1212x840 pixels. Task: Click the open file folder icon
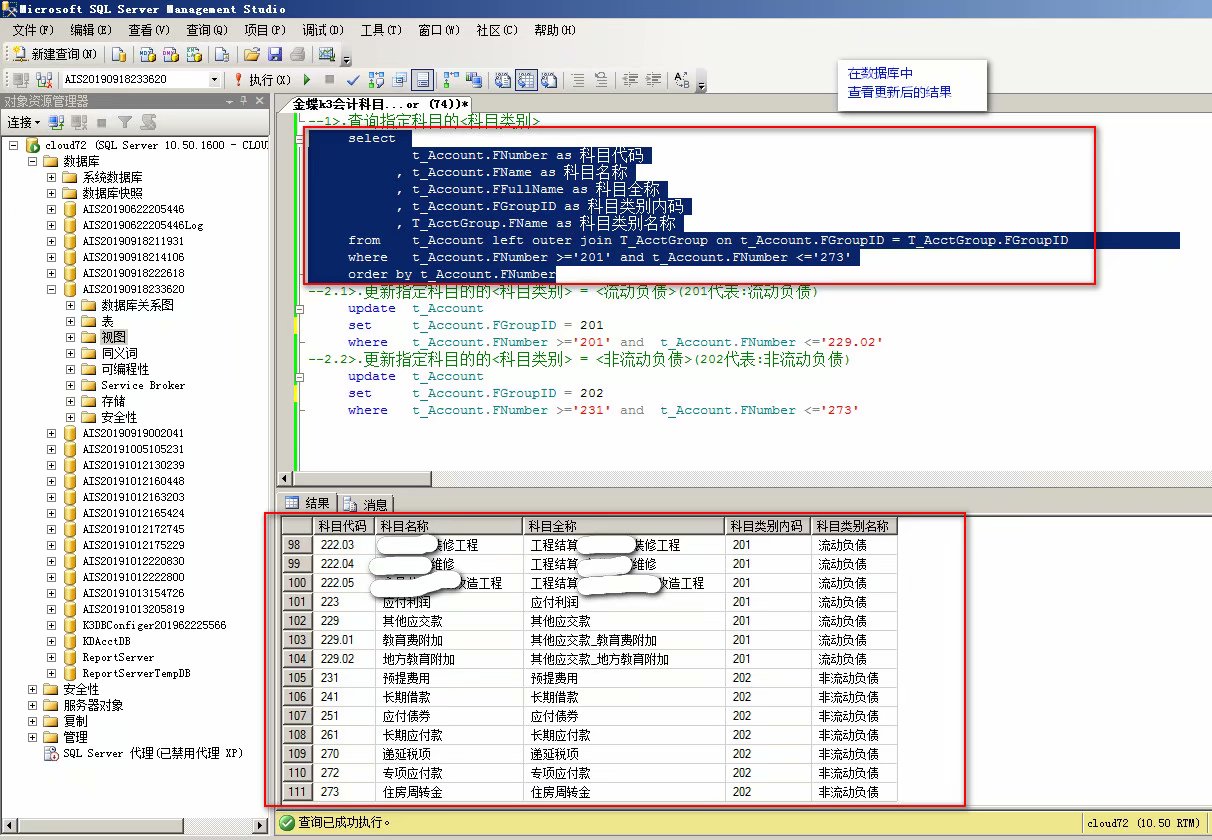[252, 54]
